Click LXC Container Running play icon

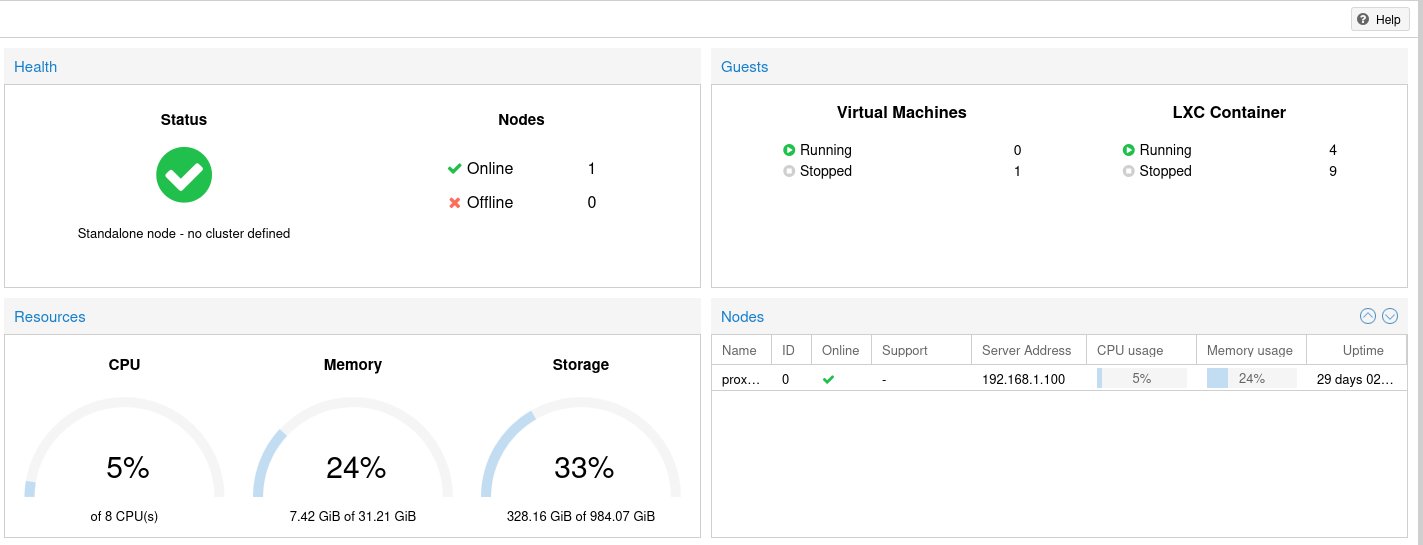(x=1129, y=150)
